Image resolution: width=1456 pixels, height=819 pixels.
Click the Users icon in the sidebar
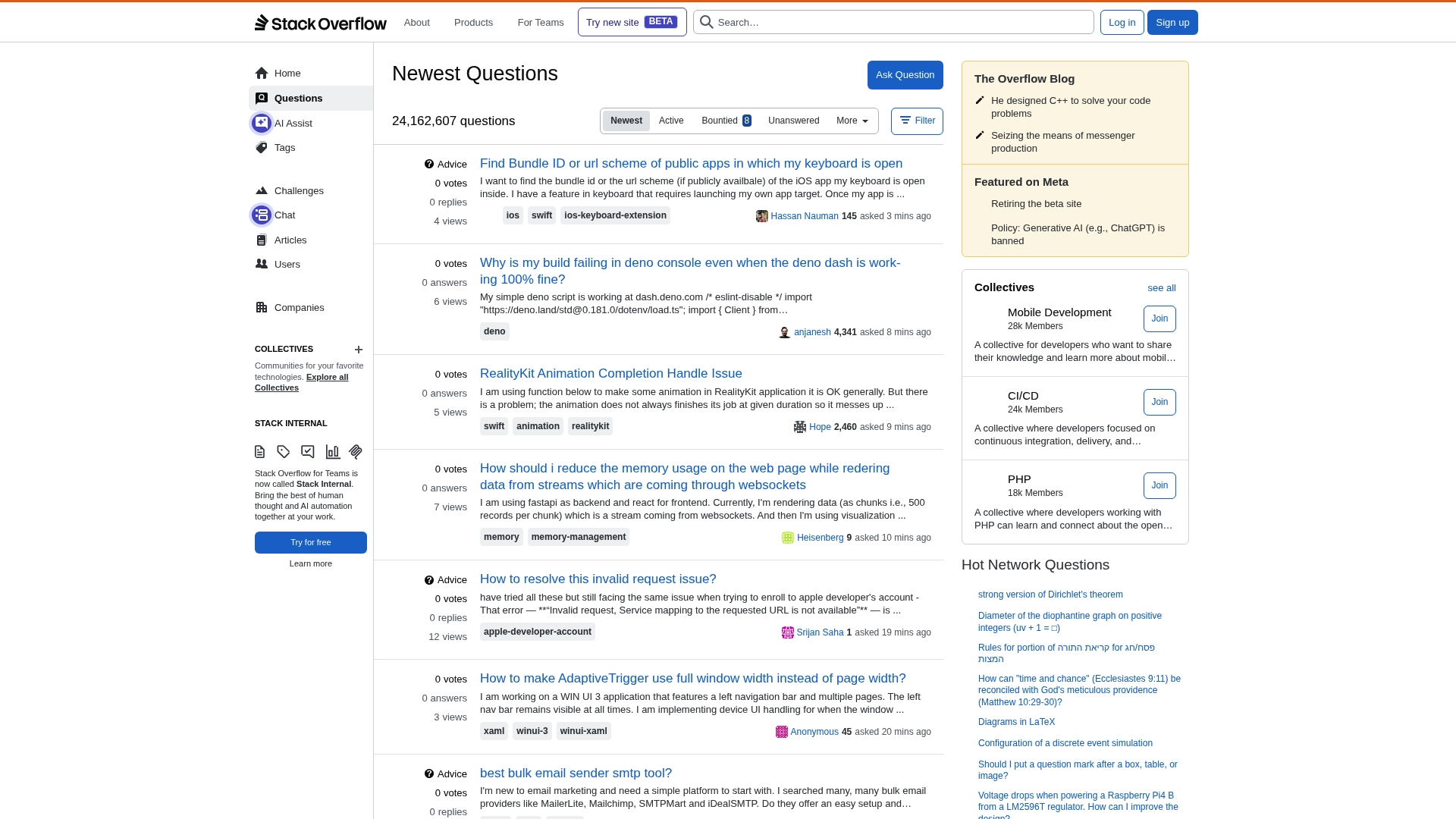tap(262, 264)
